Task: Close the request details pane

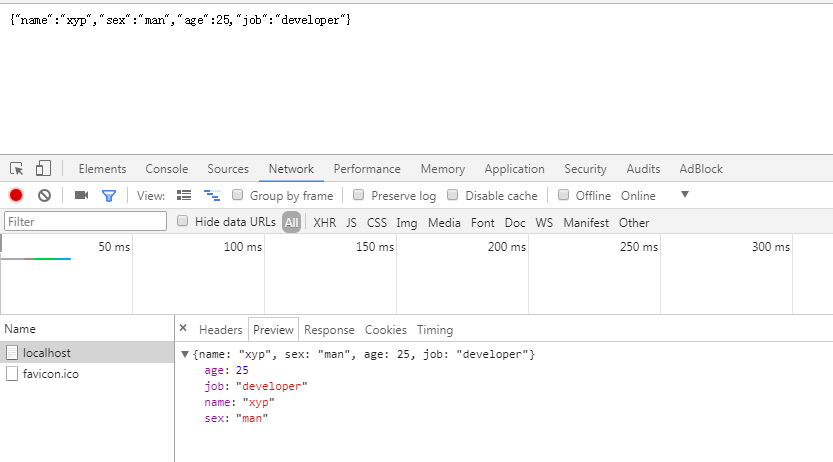Action: 183,328
